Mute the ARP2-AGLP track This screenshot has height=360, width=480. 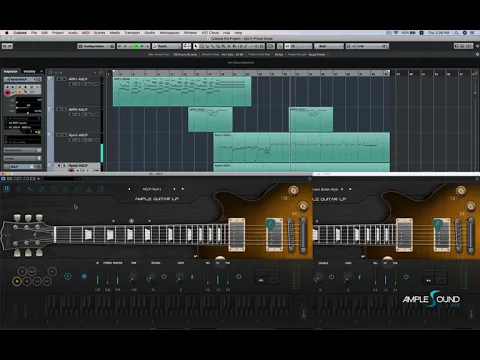coord(59,109)
